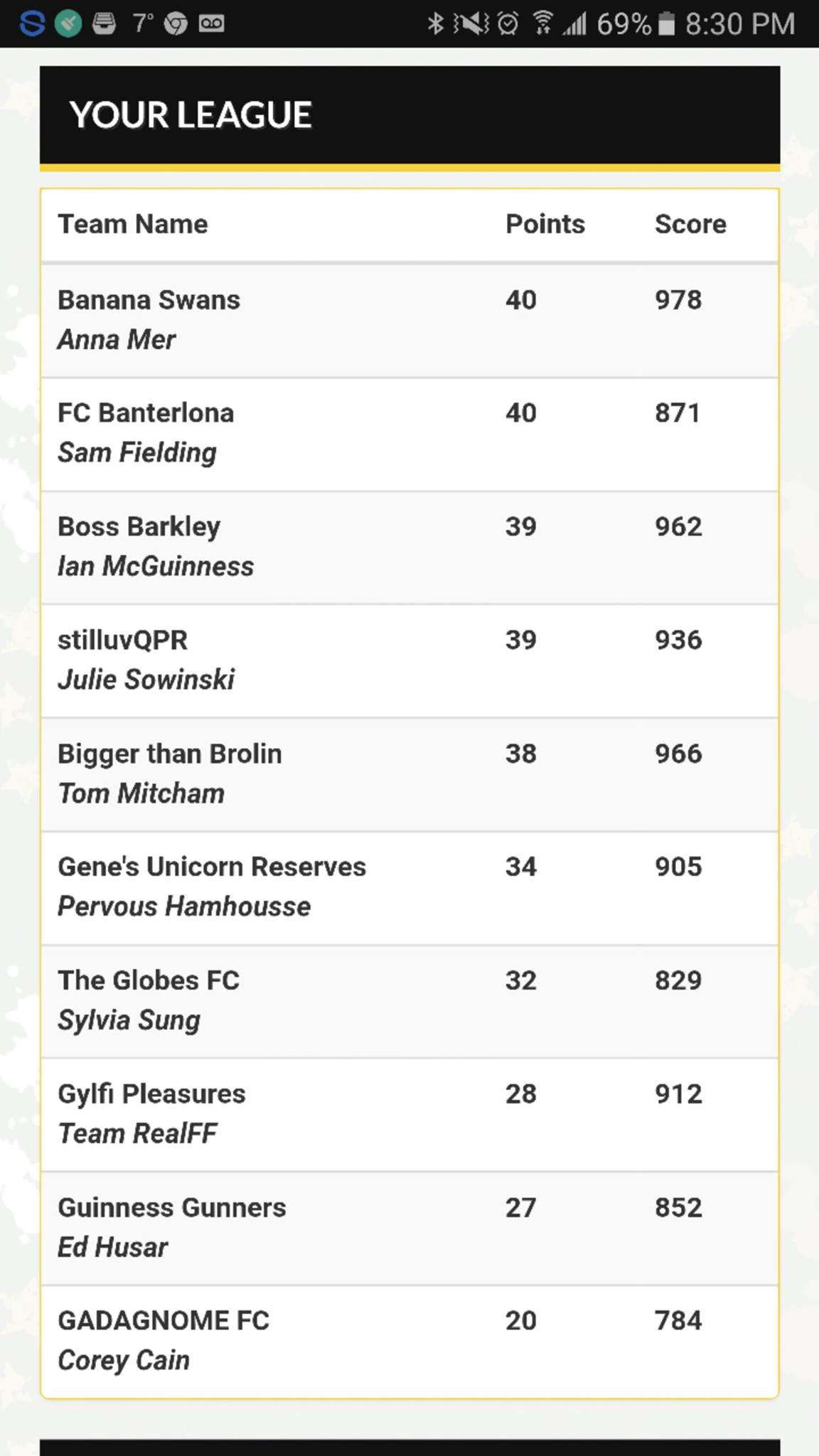Tap the vibrate mute status icon
Screen dimensions: 819x1456
pos(471,23)
